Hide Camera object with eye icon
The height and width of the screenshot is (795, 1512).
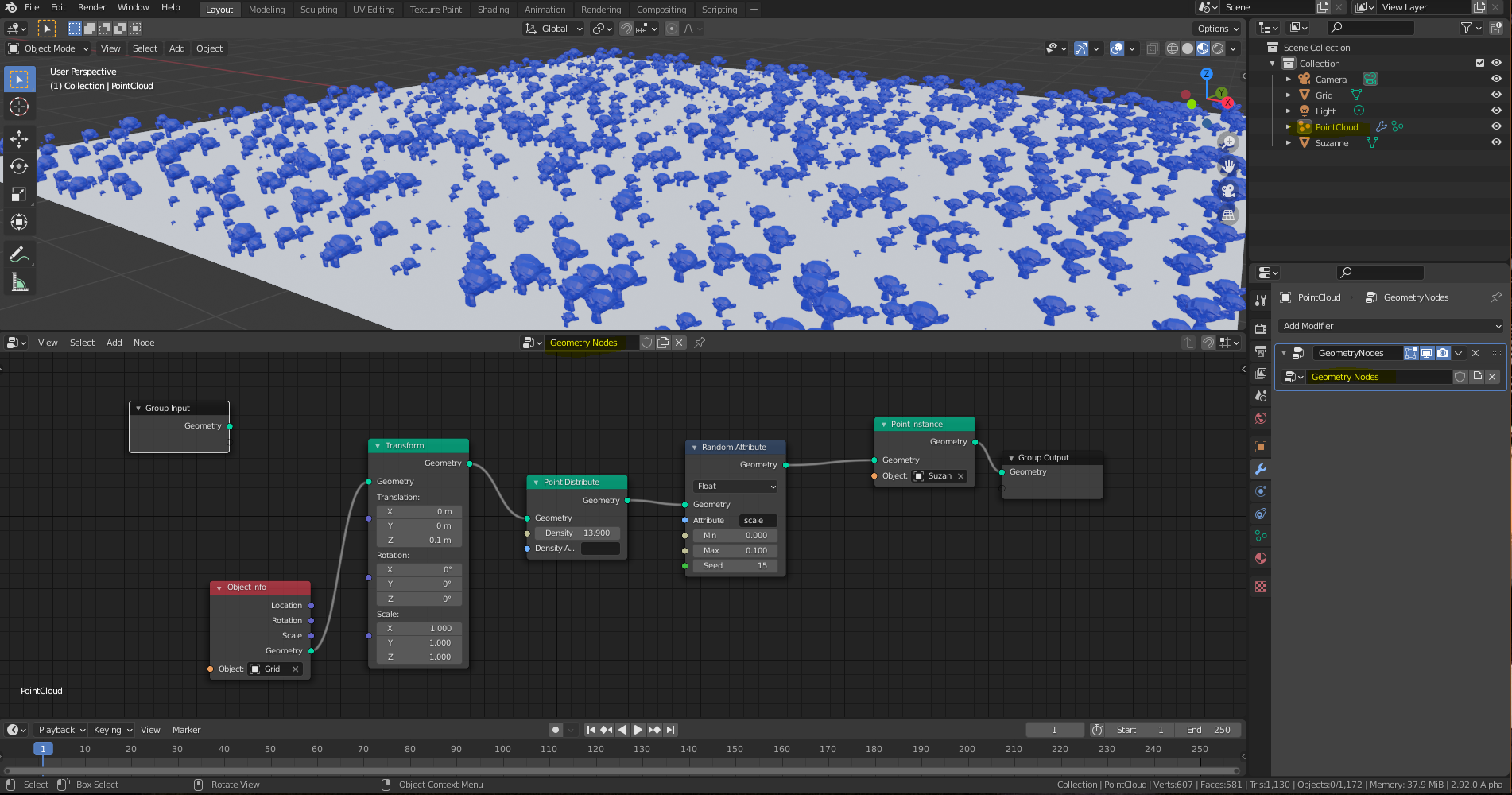coord(1496,79)
